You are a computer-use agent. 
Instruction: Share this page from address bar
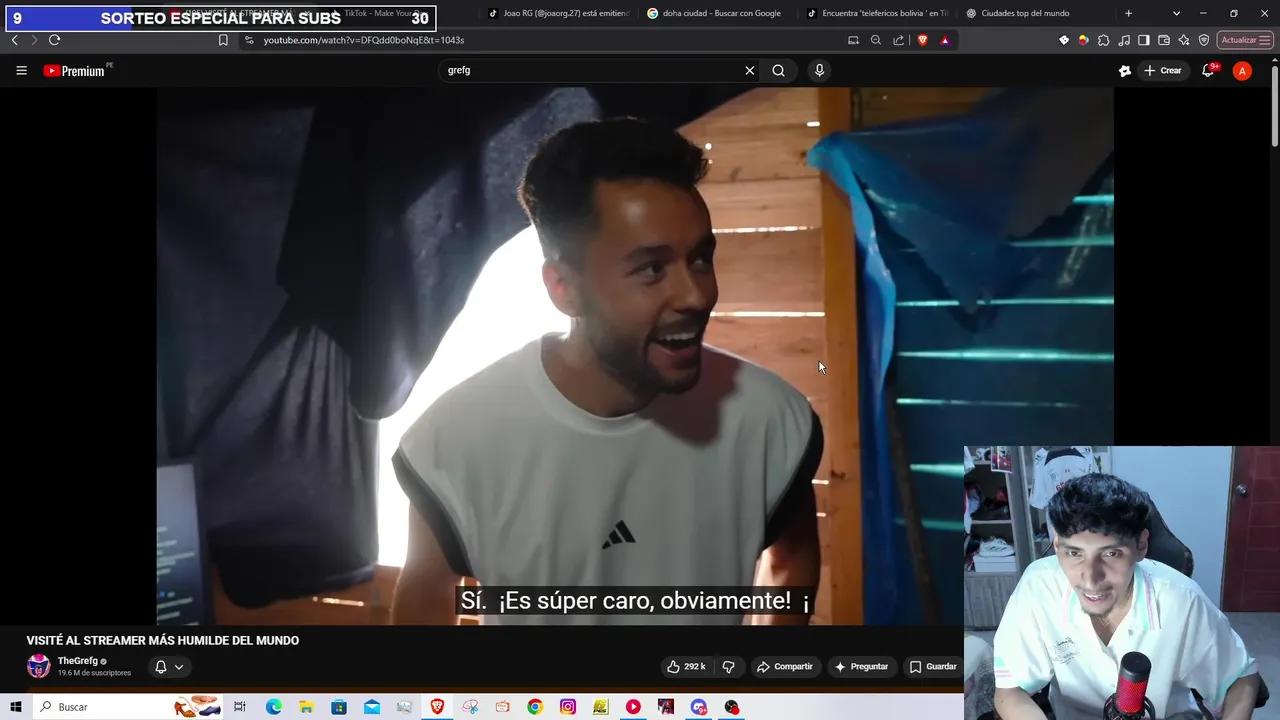[x=898, y=40]
